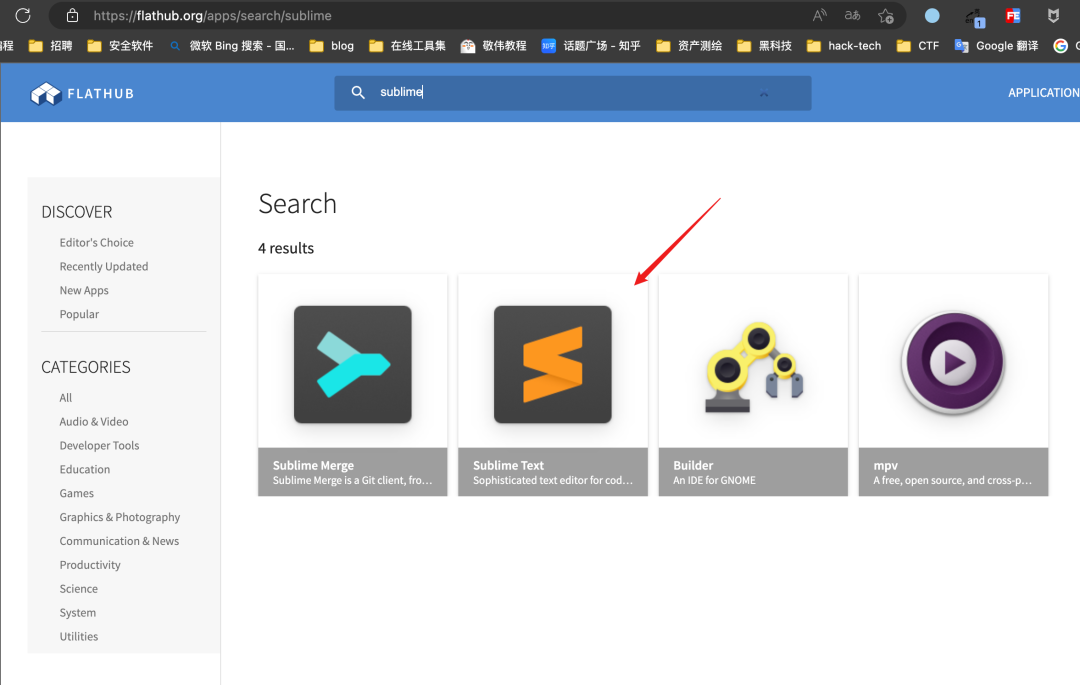1080x685 pixels.
Task: Click the Builder title text
Action: 693,465
